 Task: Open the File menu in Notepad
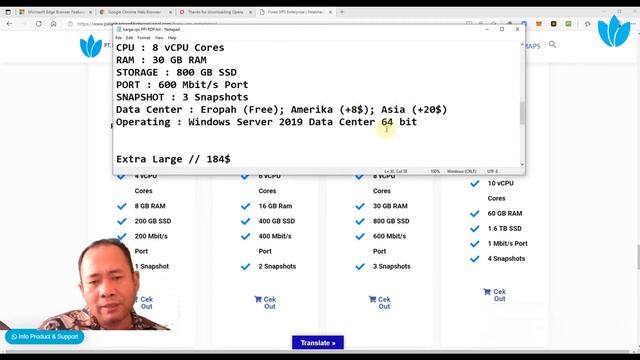click(118, 38)
